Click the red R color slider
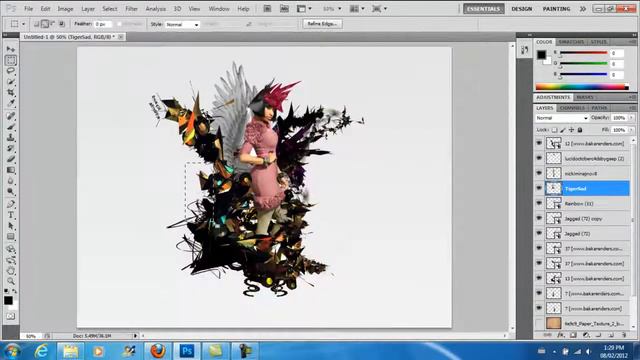This screenshot has height=360, width=640. click(583, 53)
